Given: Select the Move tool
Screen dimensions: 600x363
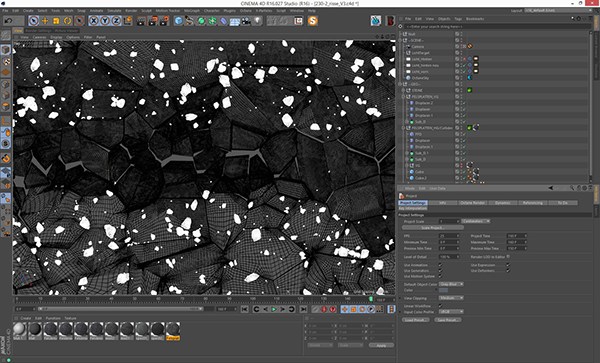Looking at the screenshot, I should click(x=45, y=21).
